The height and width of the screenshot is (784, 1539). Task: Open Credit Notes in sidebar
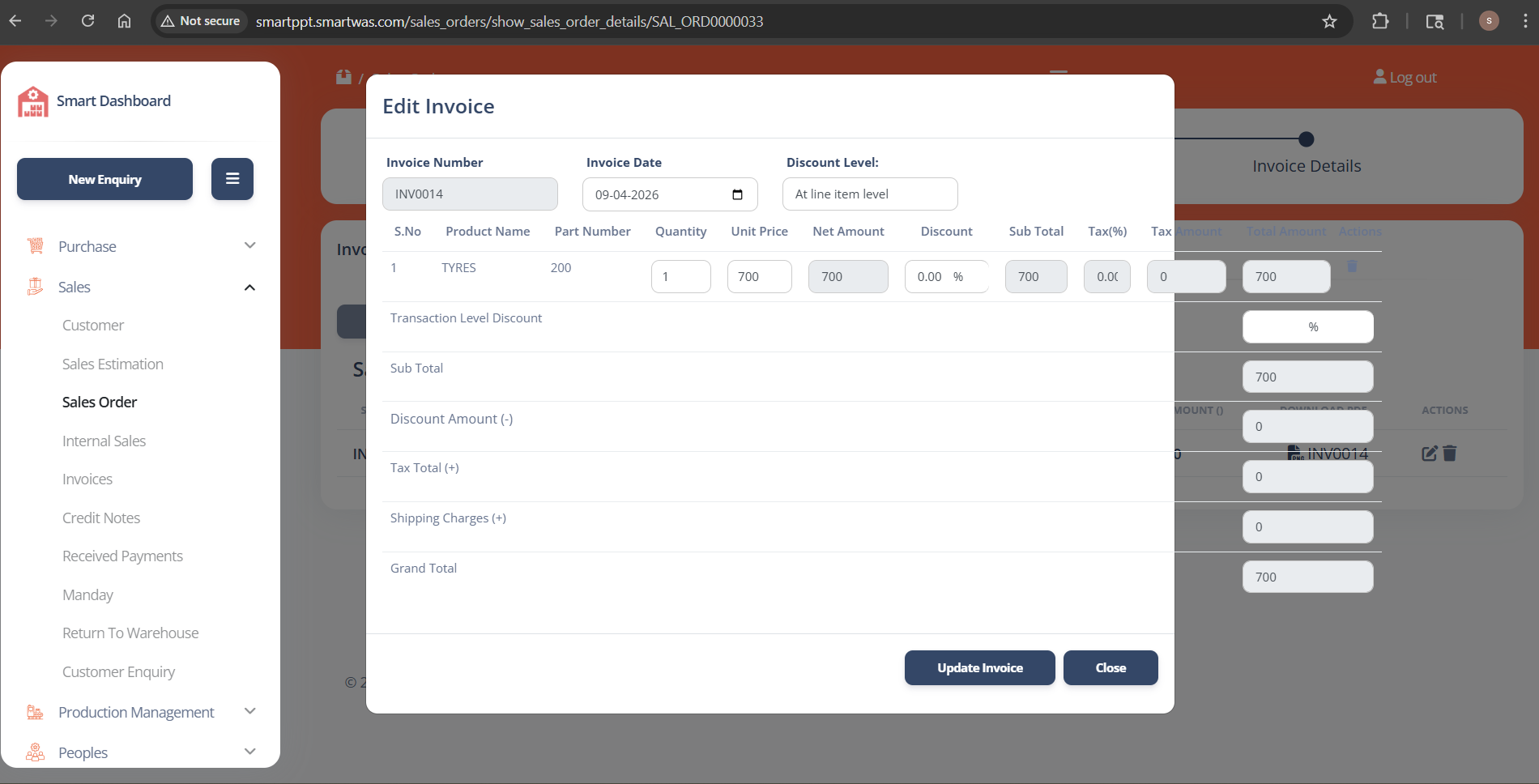point(101,518)
